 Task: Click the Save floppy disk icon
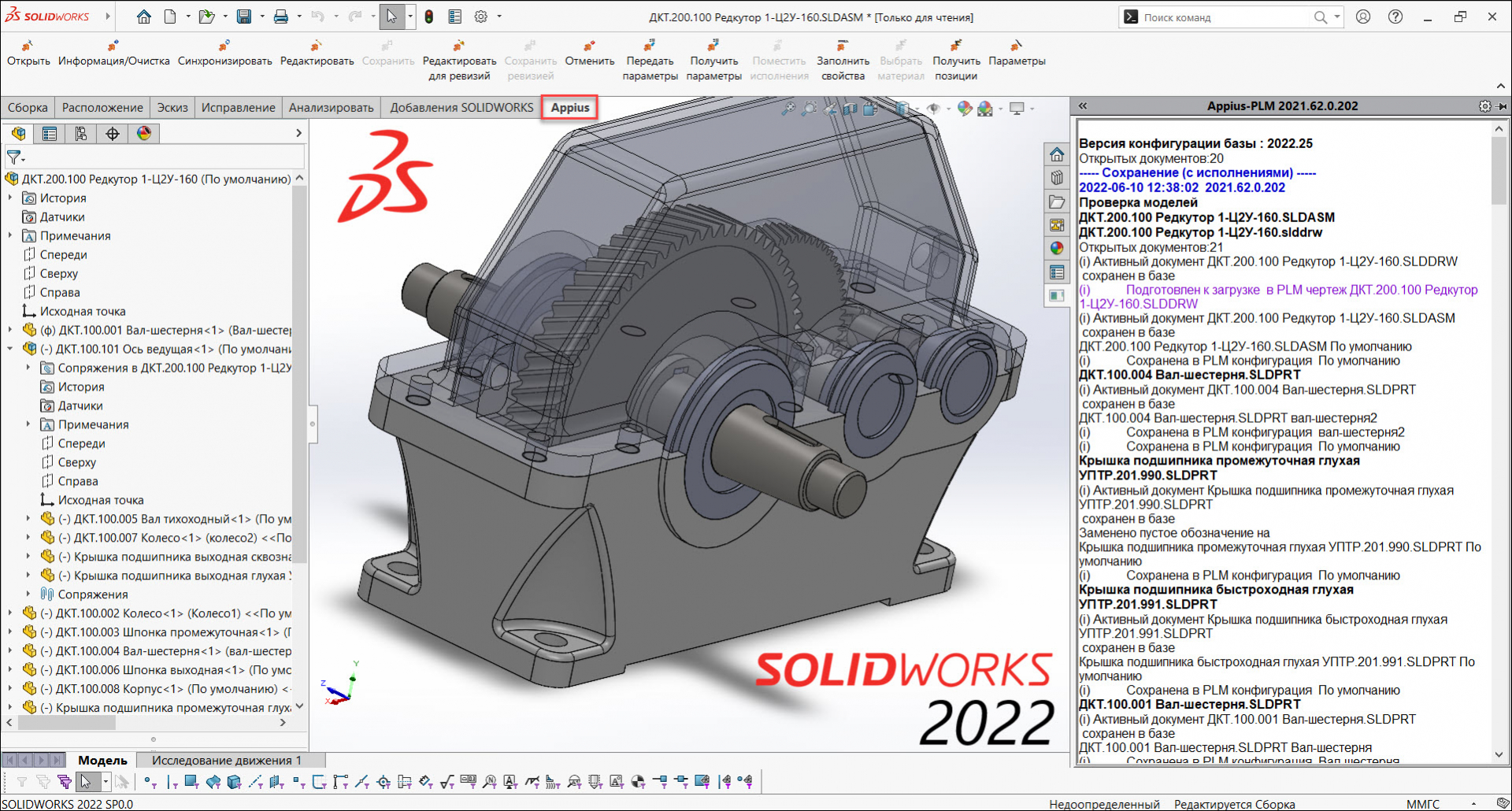coord(244,17)
